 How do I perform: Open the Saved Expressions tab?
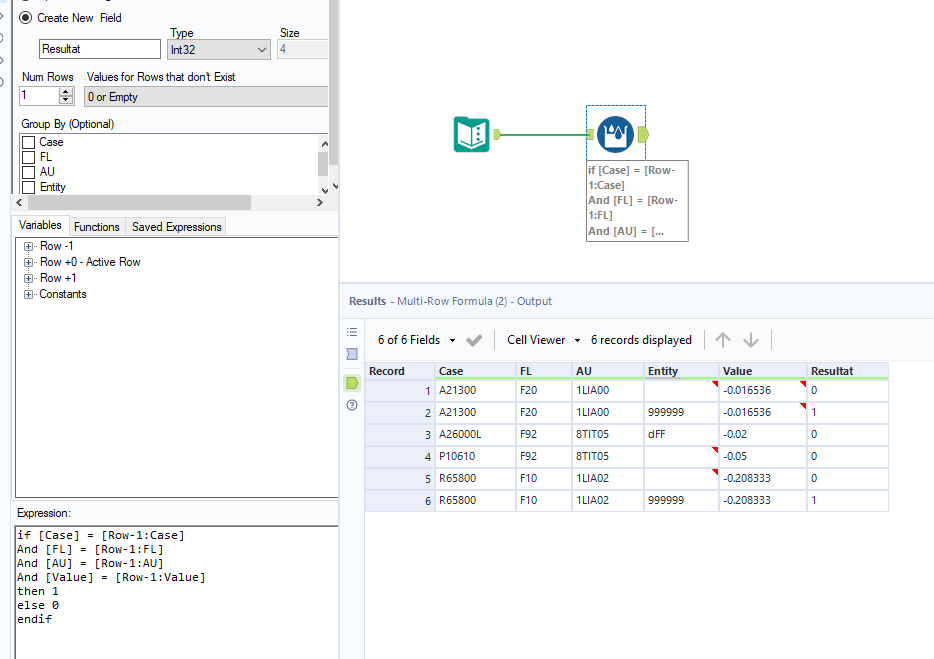[176, 227]
